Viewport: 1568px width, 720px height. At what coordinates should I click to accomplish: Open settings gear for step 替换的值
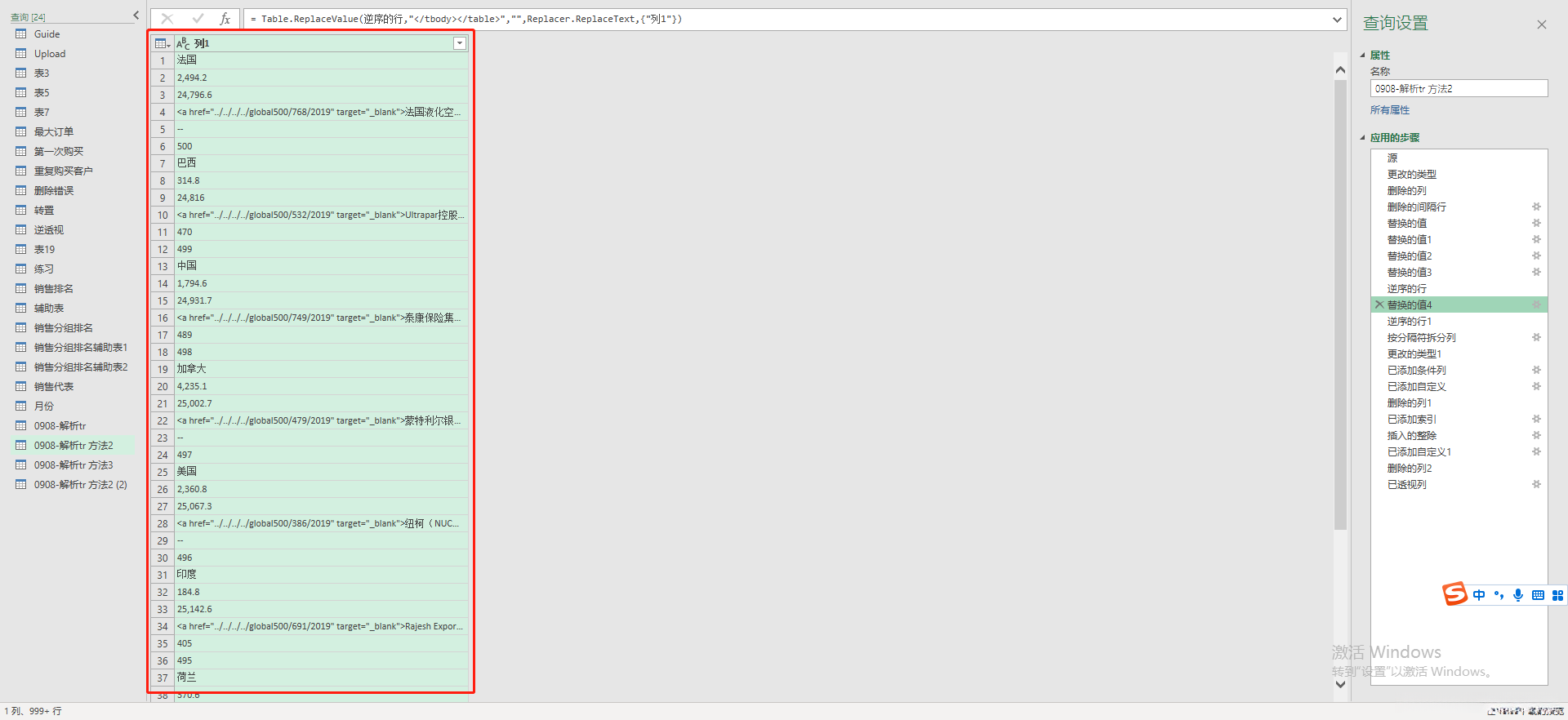coord(1536,223)
